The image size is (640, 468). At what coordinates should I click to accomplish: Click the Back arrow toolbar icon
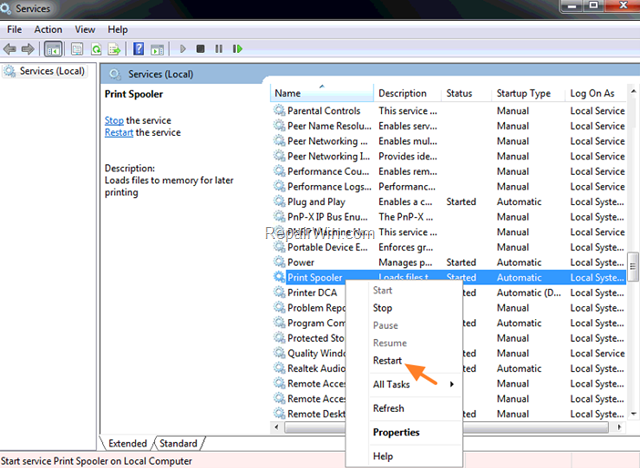click(10, 49)
